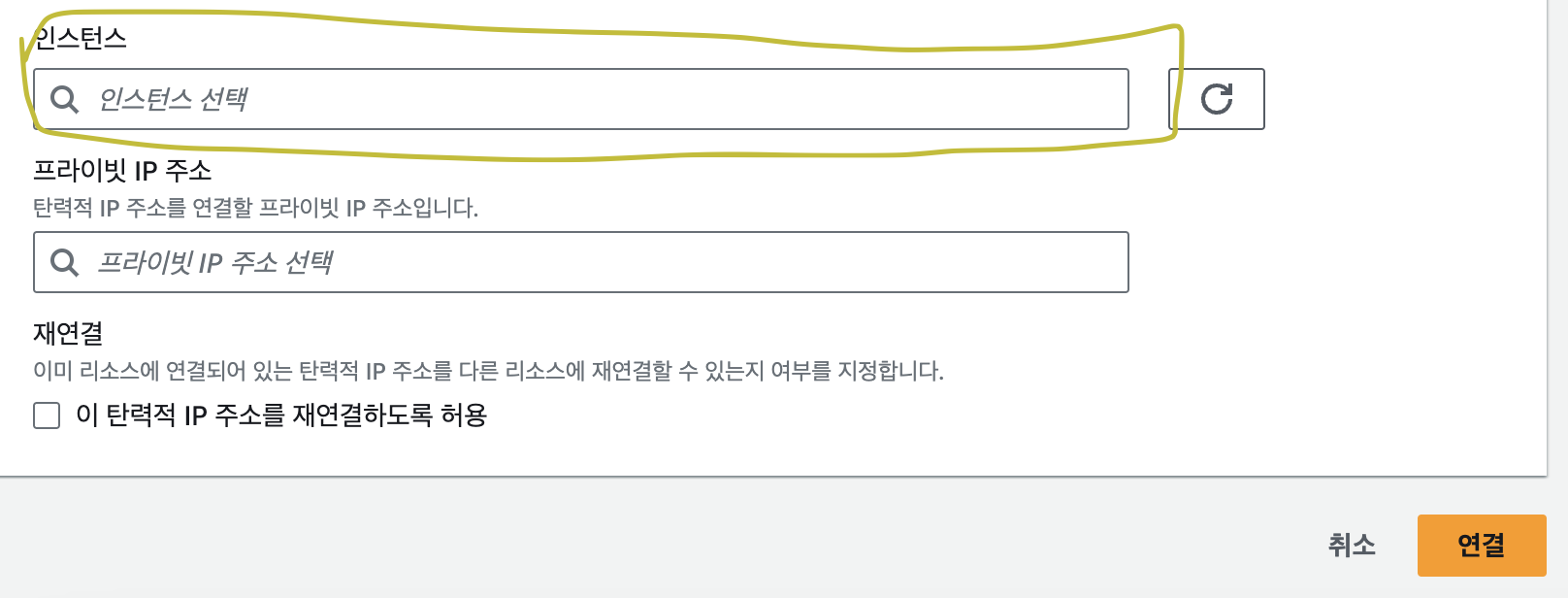Click the 취소 button
The width and height of the screenshot is (1568, 598).
coord(1352,546)
